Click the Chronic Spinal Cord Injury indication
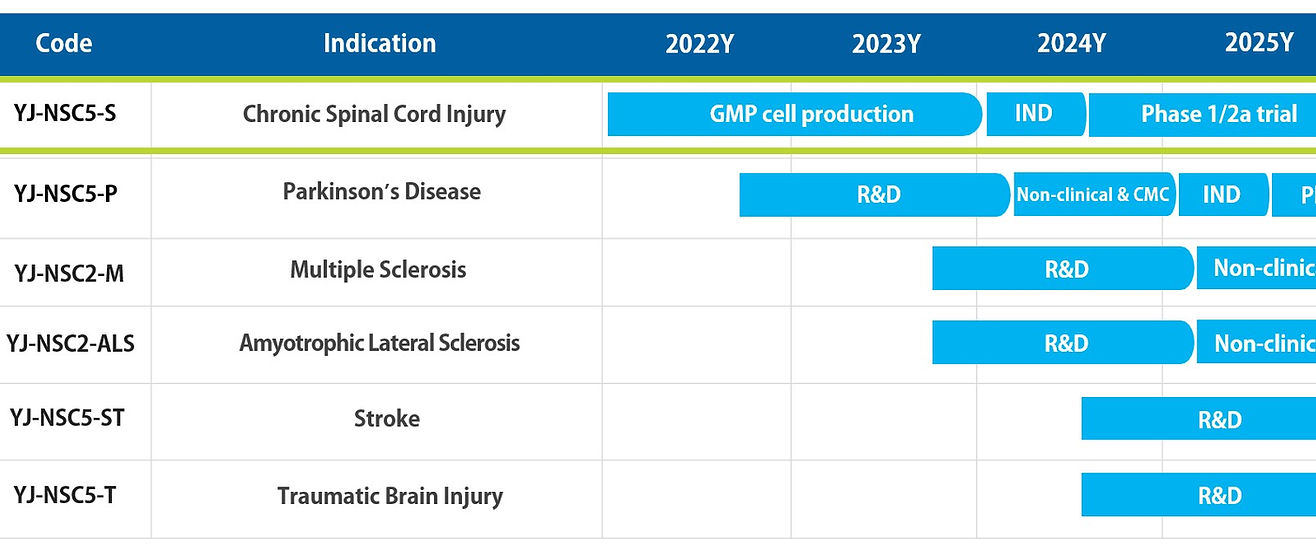Screen dimensions: 1316x552 click(374, 114)
